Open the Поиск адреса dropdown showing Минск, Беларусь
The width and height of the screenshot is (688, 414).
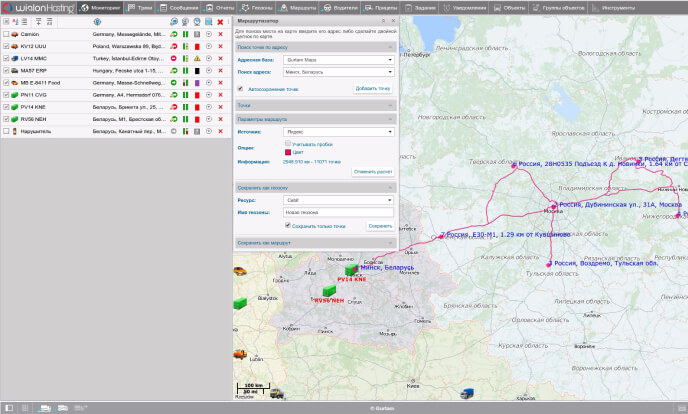(x=339, y=72)
